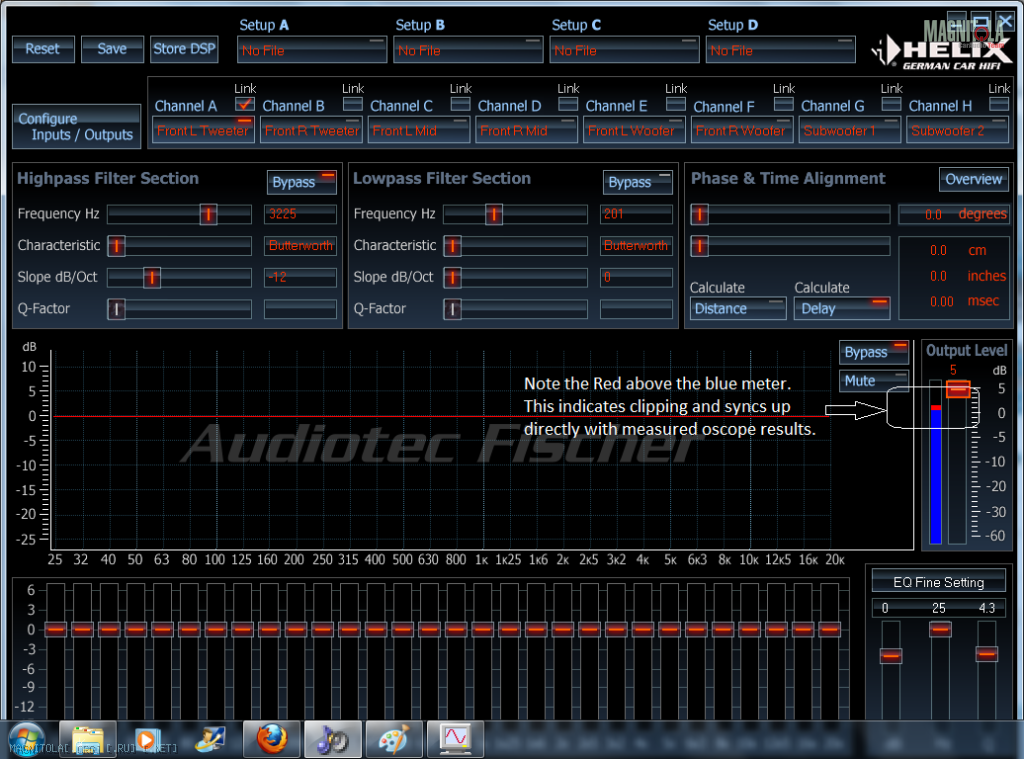Select Calculate Distance mode

[x=738, y=308]
